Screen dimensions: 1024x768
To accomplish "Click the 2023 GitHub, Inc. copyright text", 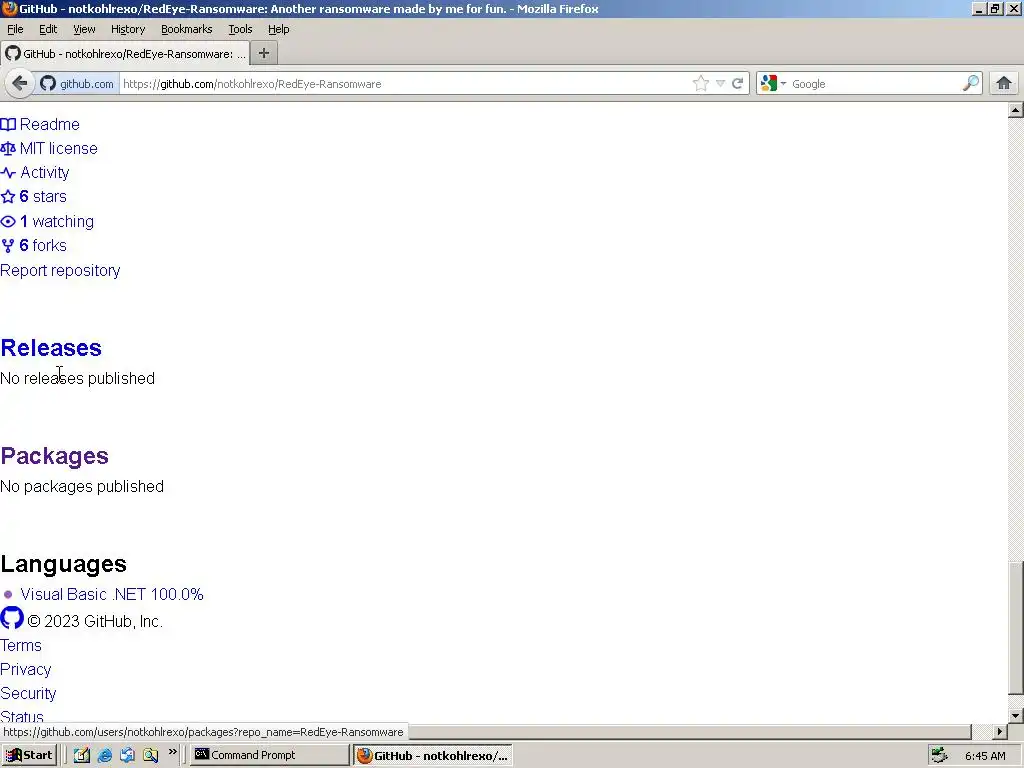I will pyautogui.click(x=95, y=621).
